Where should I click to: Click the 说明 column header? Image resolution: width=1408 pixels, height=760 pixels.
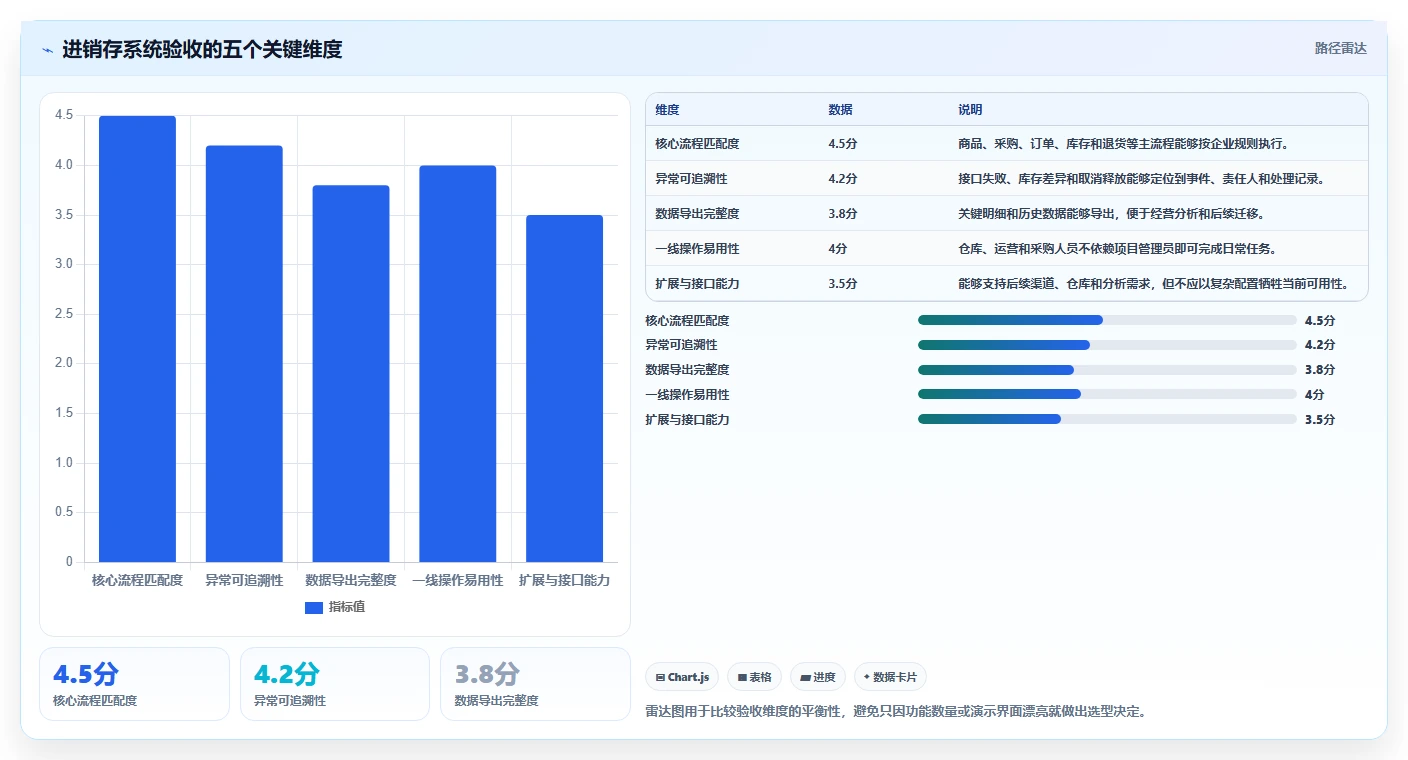pyautogui.click(x=970, y=110)
